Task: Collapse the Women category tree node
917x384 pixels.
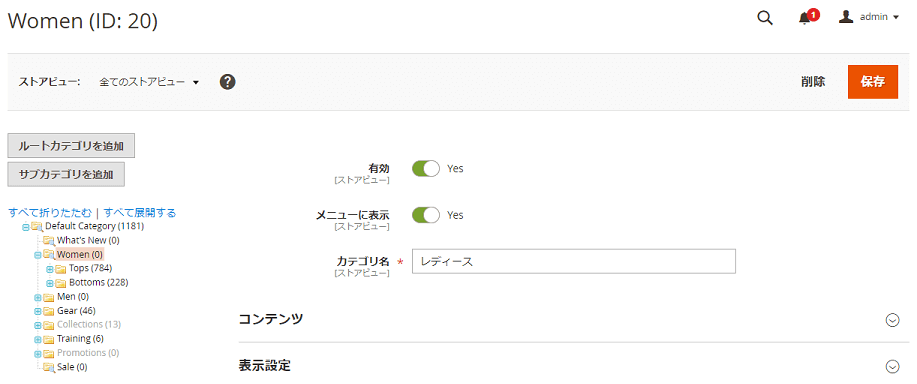Action: click(x=37, y=255)
